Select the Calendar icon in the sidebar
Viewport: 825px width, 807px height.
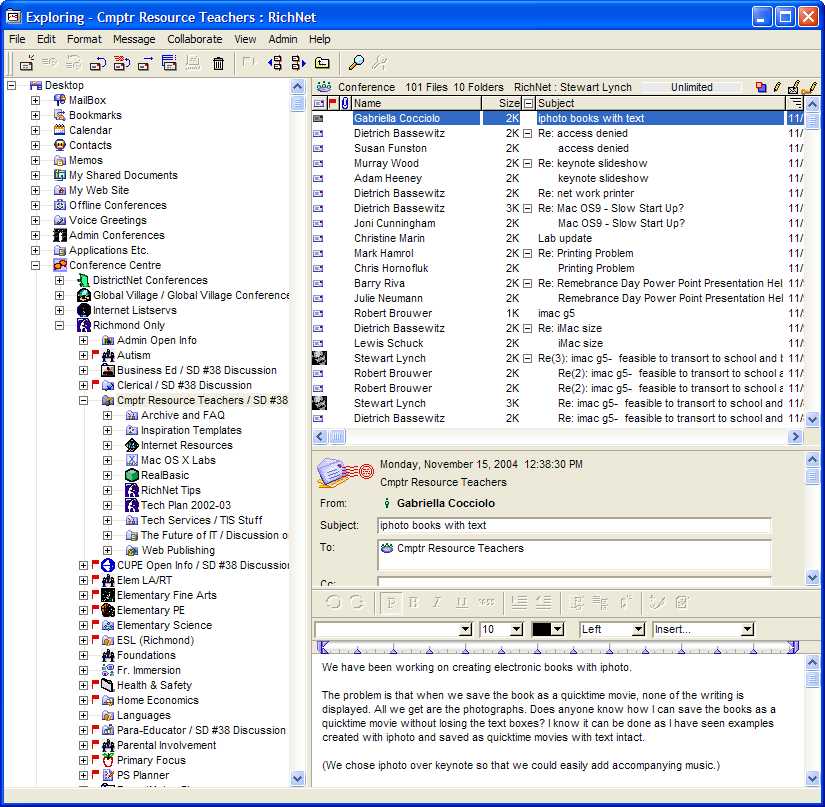(60, 130)
